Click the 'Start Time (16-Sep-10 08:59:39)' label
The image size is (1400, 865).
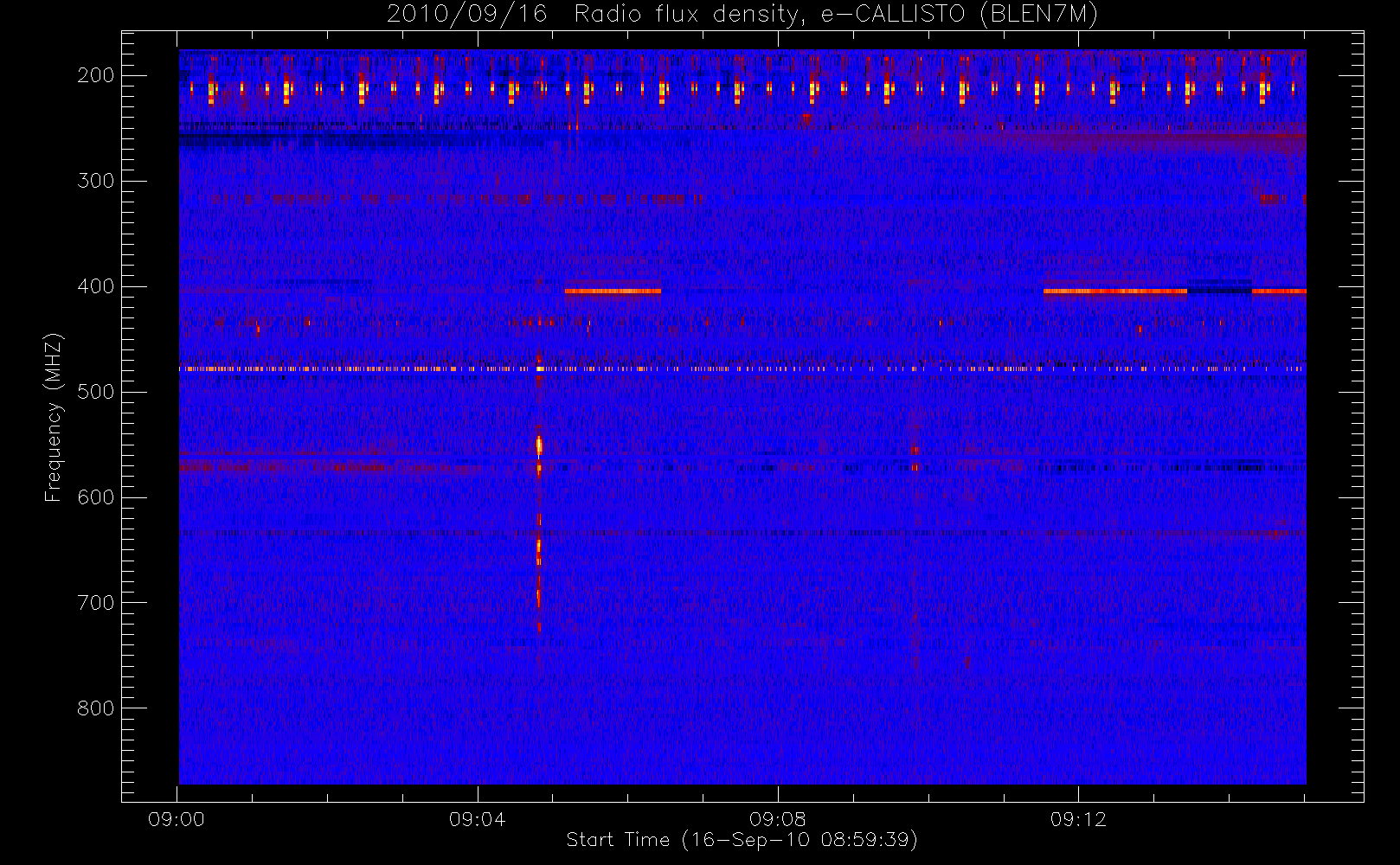pos(742,840)
